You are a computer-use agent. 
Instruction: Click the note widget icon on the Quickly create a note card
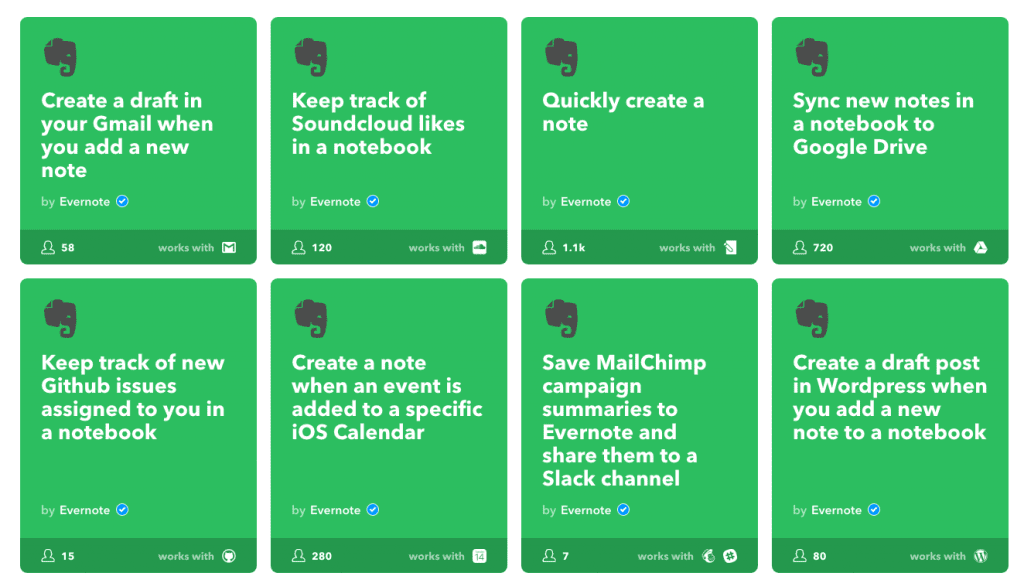730,247
